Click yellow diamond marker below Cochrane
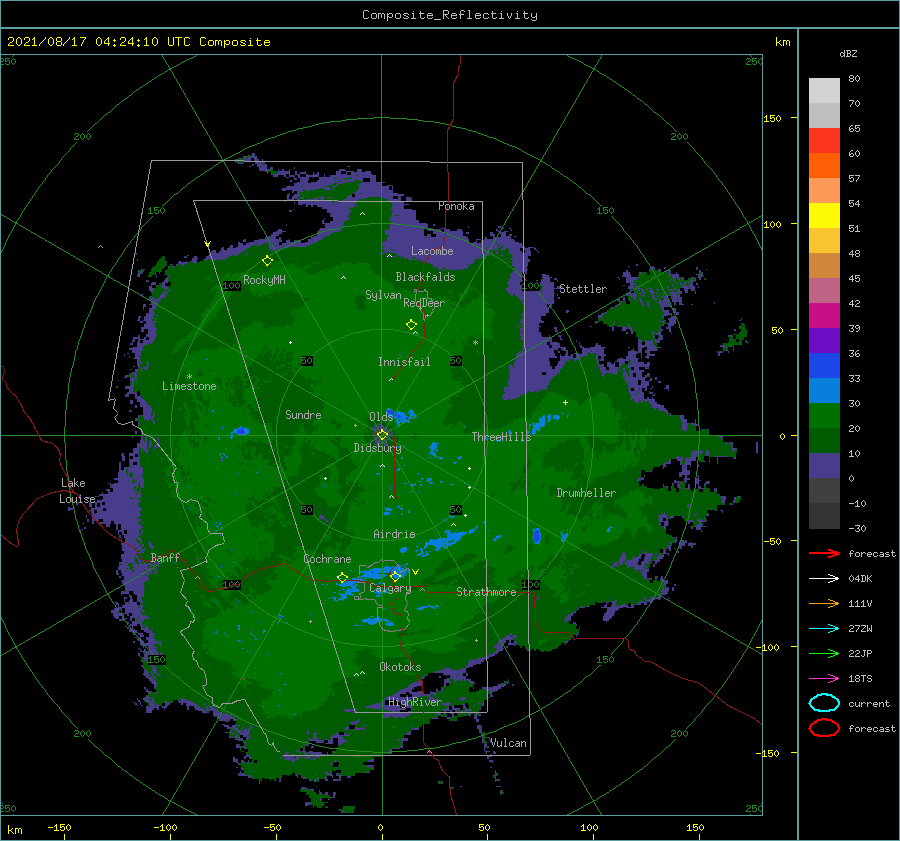Screen dimensions: 900x841 [342, 577]
